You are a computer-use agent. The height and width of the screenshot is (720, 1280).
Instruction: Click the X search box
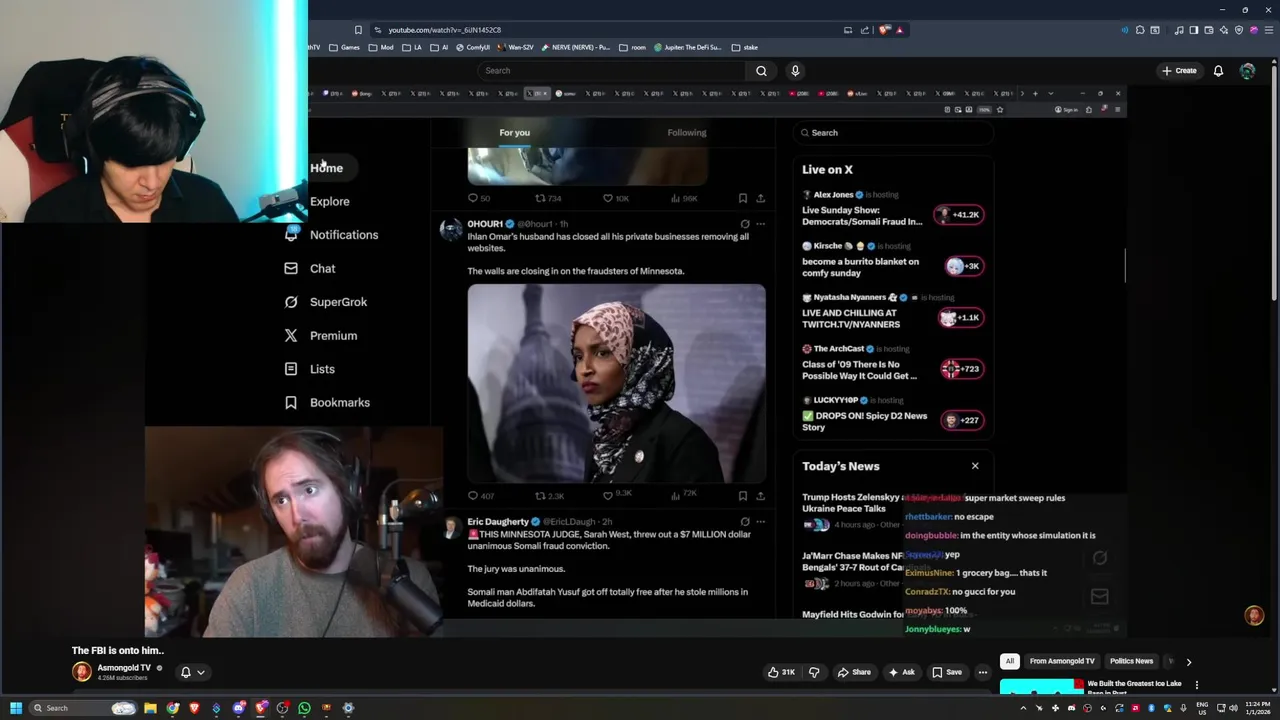(x=893, y=133)
